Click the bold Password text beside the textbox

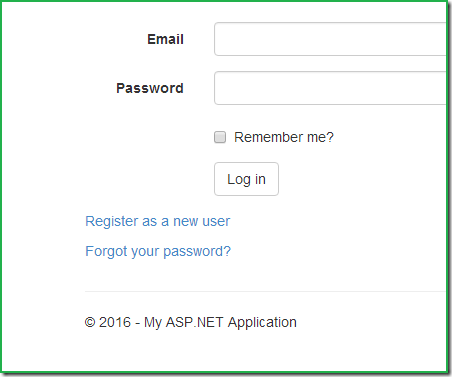tap(150, 88)
